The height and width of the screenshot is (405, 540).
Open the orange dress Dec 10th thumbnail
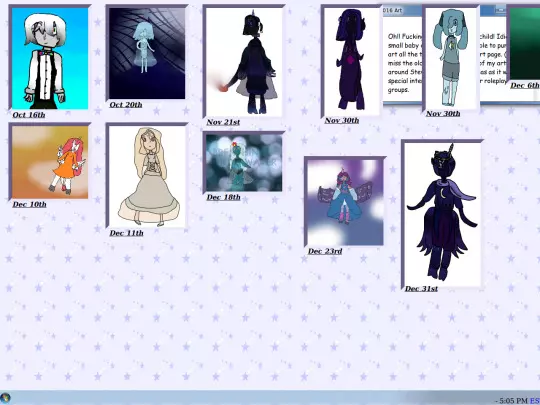coord(50,162)
